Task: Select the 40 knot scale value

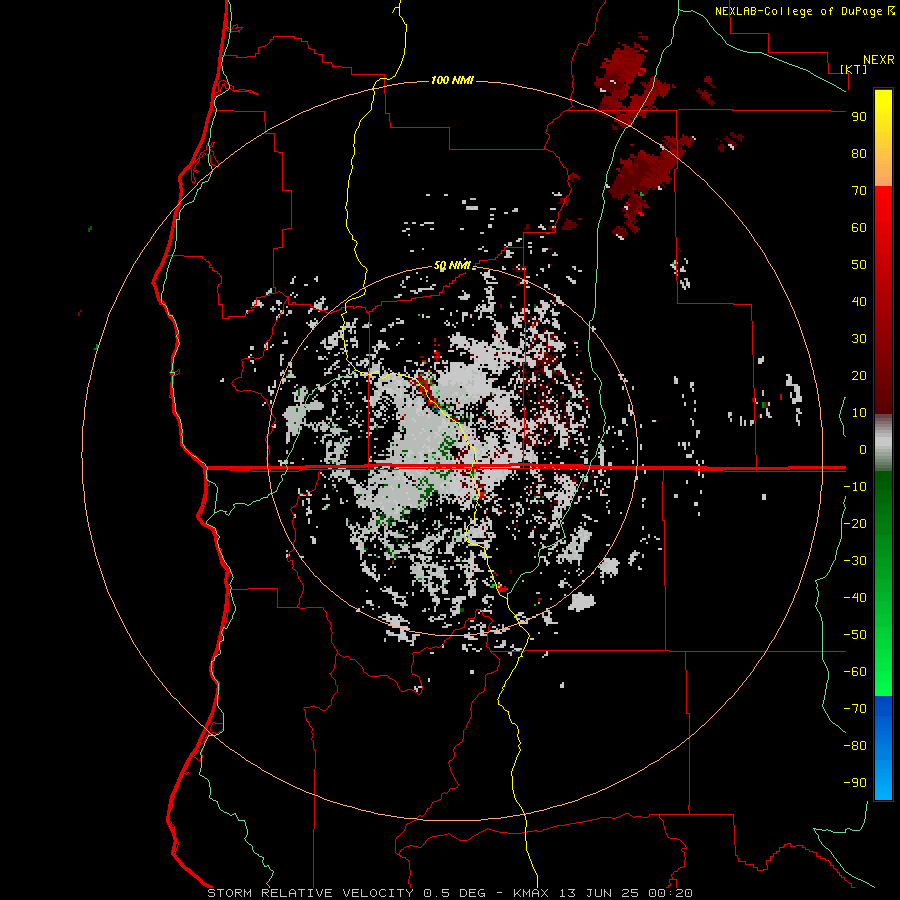Action: [x=859, y=301]
